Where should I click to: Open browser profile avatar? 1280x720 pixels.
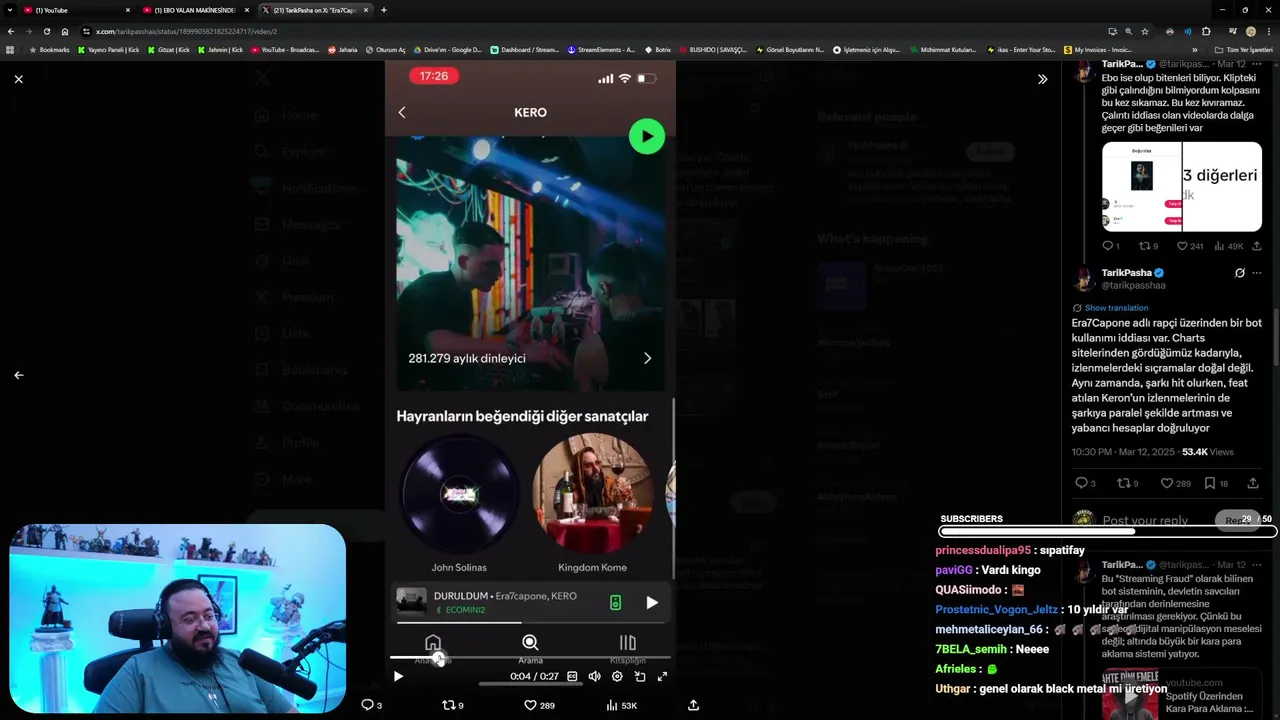(1250, 31)
